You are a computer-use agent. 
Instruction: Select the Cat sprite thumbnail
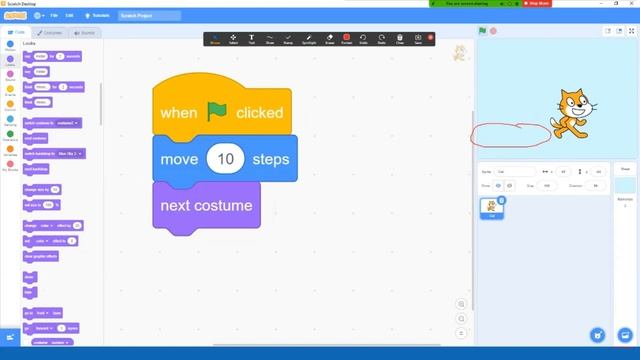tap(492, 208)
